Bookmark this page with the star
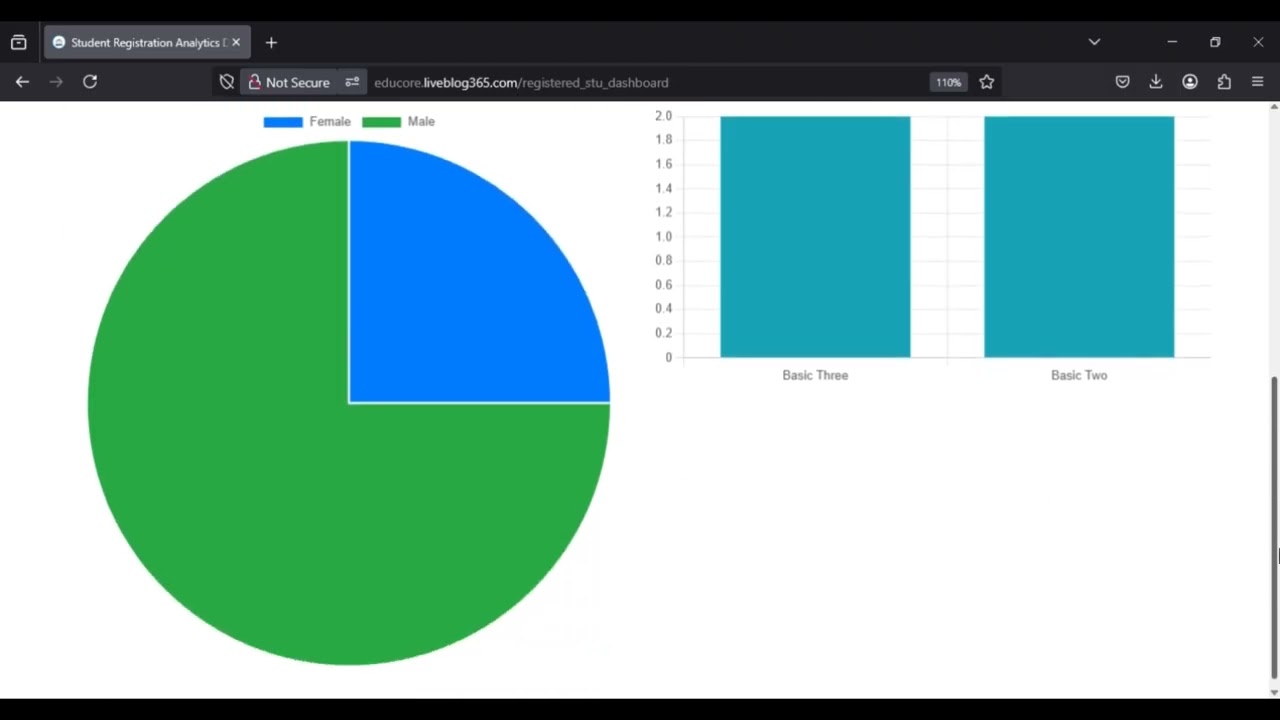1280x720 pixels. pos(987,82)
